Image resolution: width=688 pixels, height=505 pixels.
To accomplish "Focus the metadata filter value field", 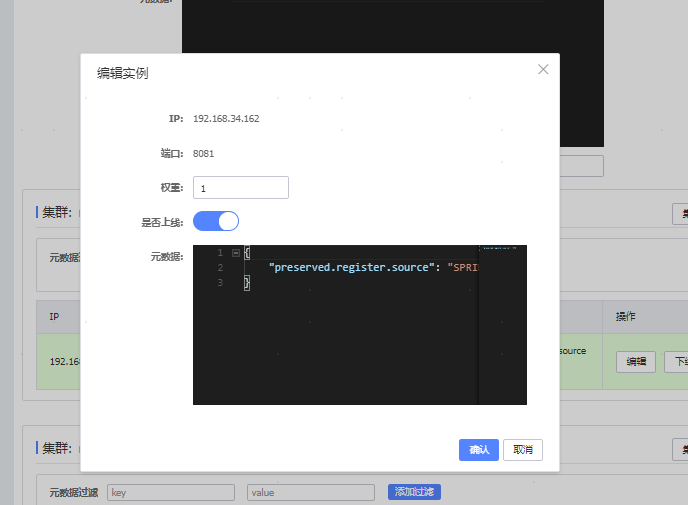I will pos(310,492).
